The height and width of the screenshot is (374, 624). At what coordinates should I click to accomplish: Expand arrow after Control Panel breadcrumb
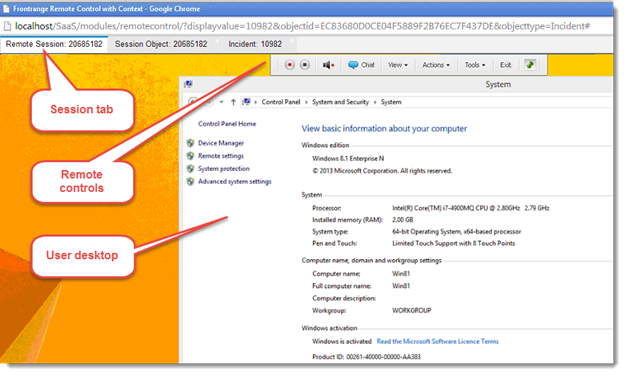[306, 102]
